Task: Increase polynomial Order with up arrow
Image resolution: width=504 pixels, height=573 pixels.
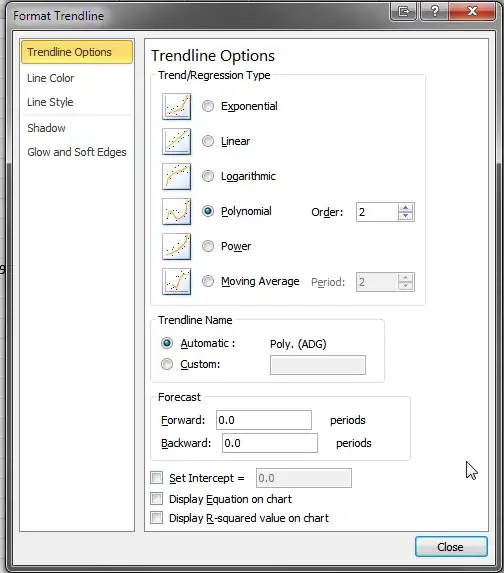Action: 405,208
